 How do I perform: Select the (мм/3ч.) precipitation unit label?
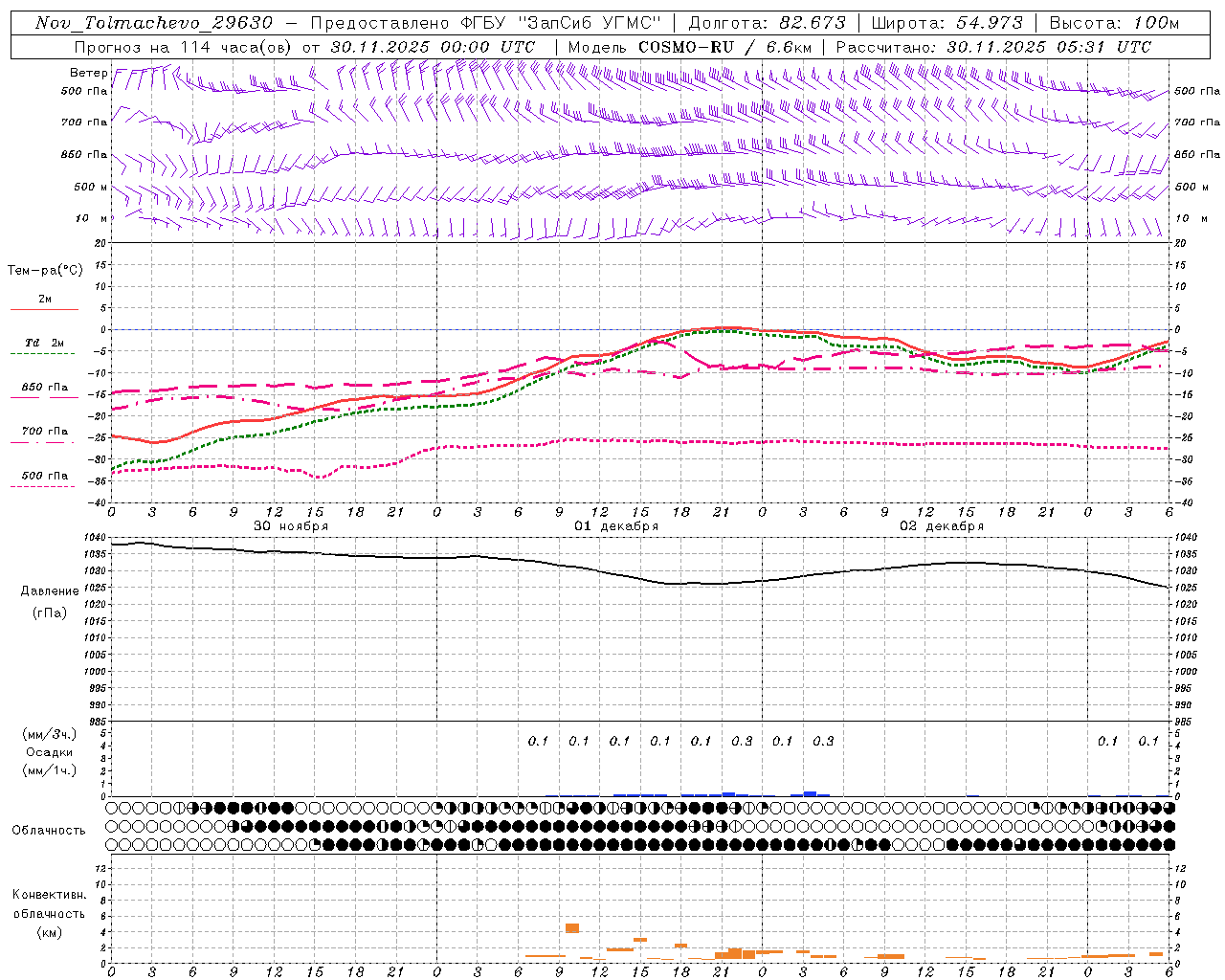[x=50, y=734]
